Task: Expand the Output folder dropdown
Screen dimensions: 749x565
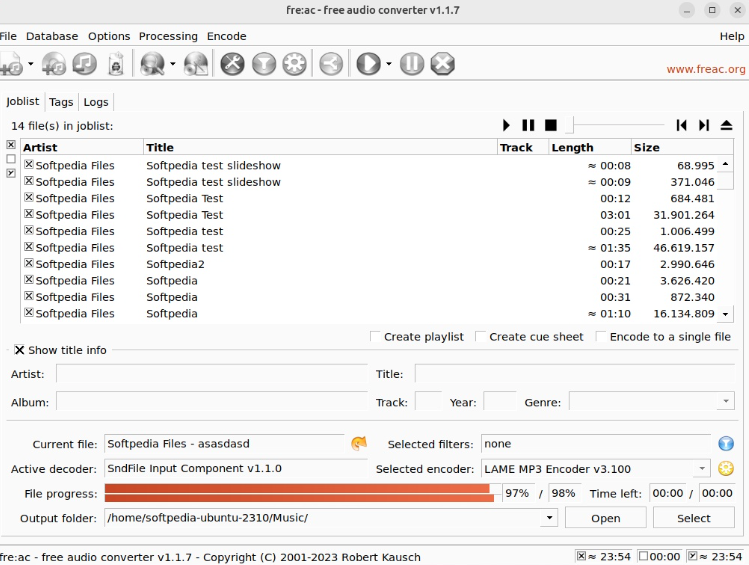Action: [549, 518]
